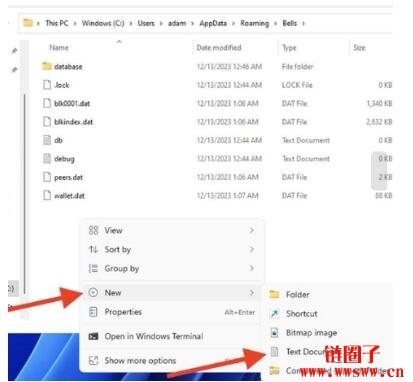
Task: Go to Roaming in the breadcrumb path
Action: (x=254, y=23)
